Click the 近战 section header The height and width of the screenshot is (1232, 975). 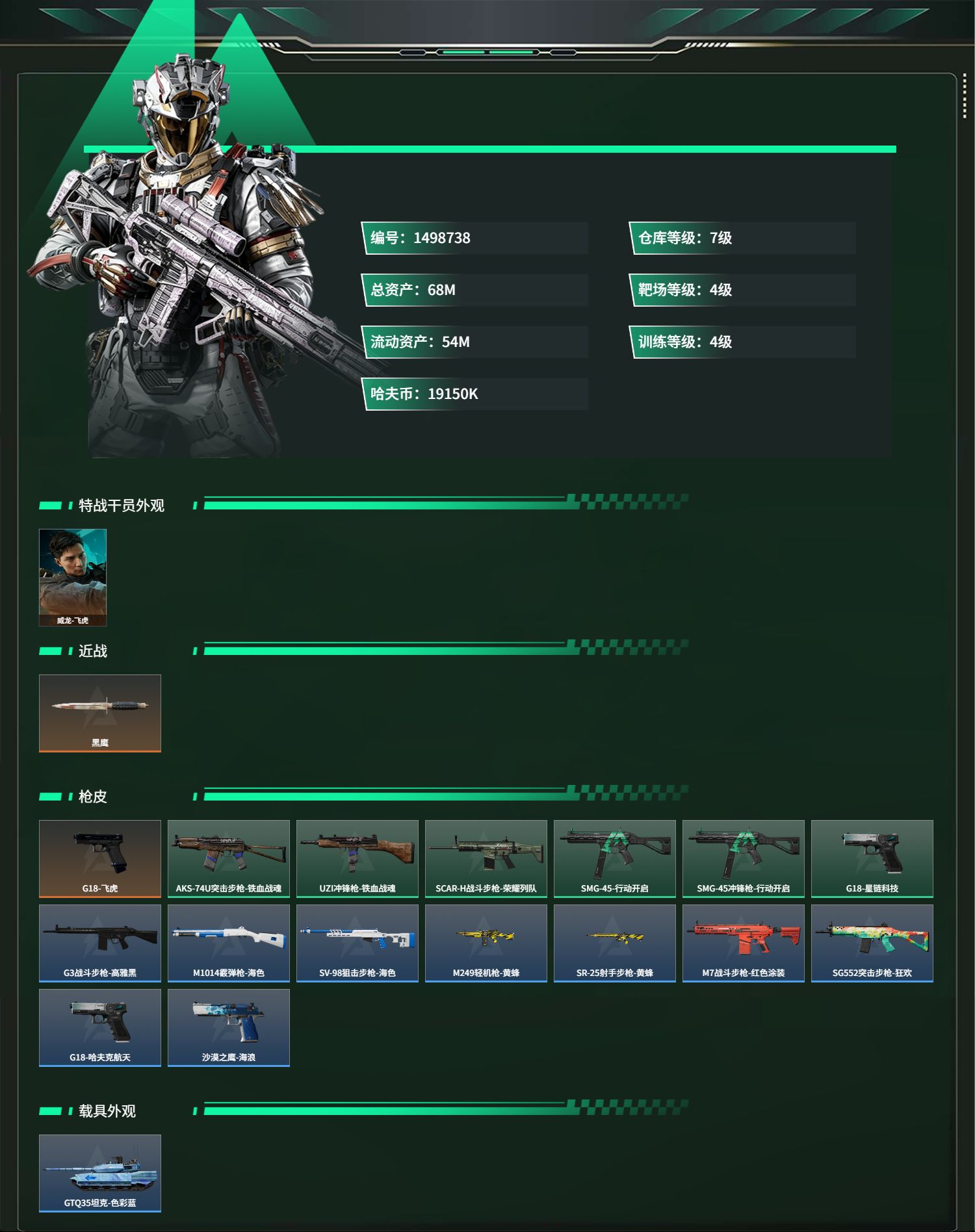tap(93, 651)
